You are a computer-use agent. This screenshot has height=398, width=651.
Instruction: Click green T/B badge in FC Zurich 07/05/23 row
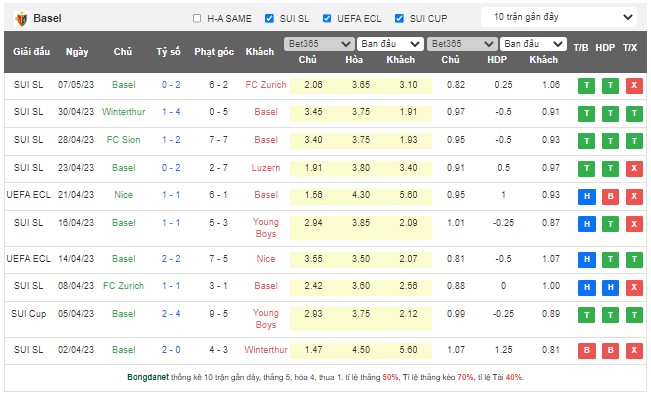point(587,85)
